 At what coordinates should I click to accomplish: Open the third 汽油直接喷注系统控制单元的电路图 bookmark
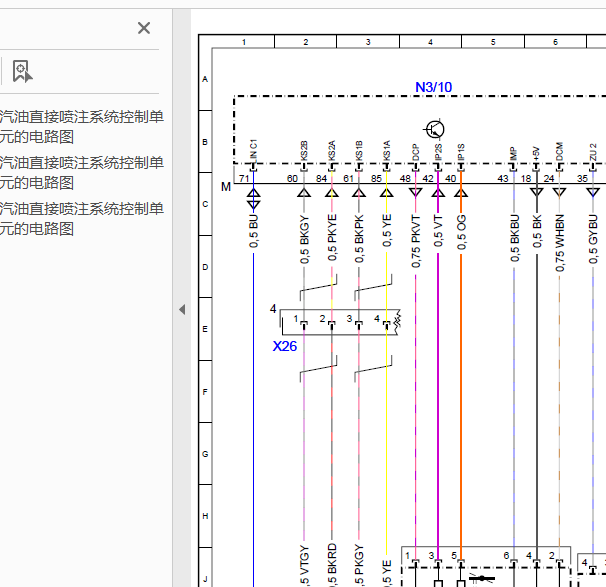(x=82, y=219)
